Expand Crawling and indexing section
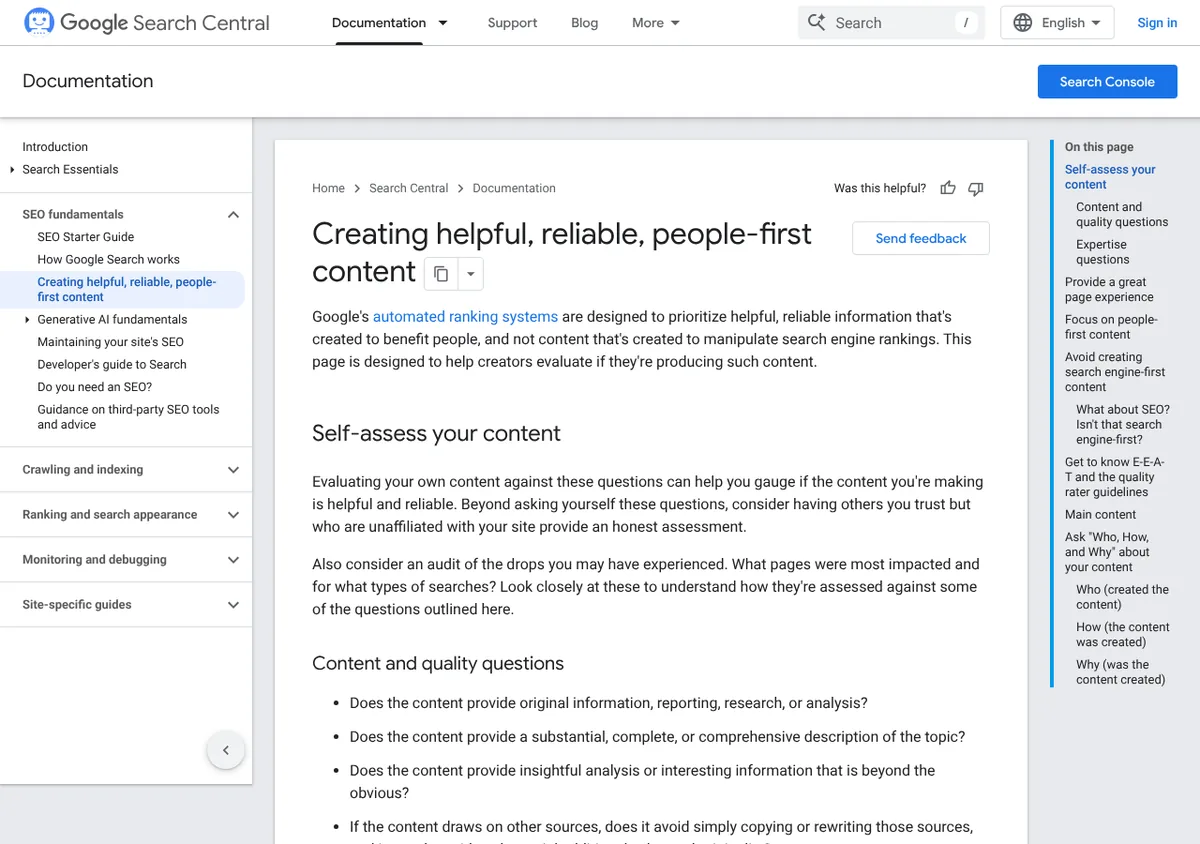This screenshot has width=1200, height=844. (x=233, y=470)
